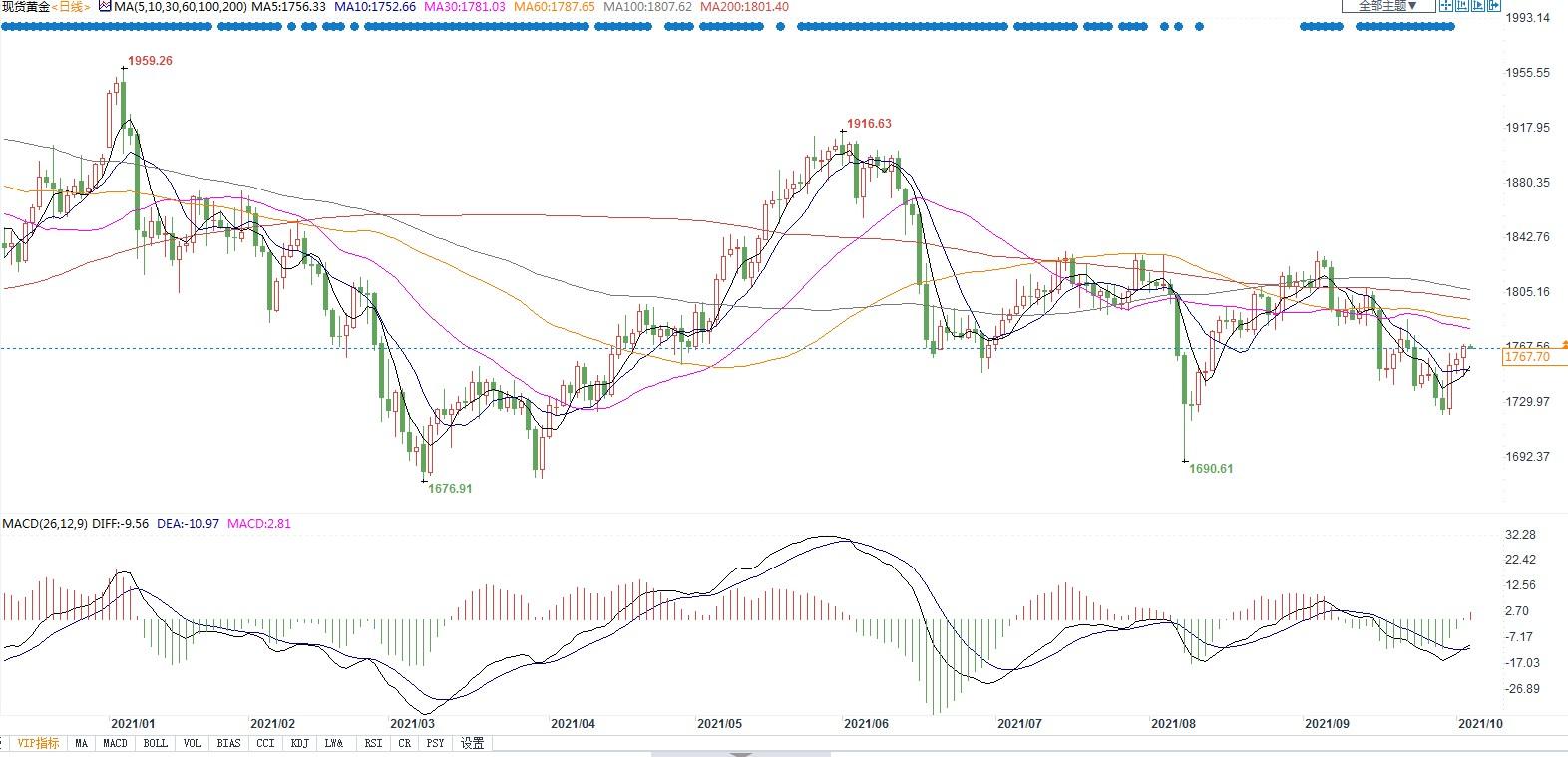Click the chart playback arrow icon
This screenshot has height=757, width=1568.
[x=1478, y=5]
